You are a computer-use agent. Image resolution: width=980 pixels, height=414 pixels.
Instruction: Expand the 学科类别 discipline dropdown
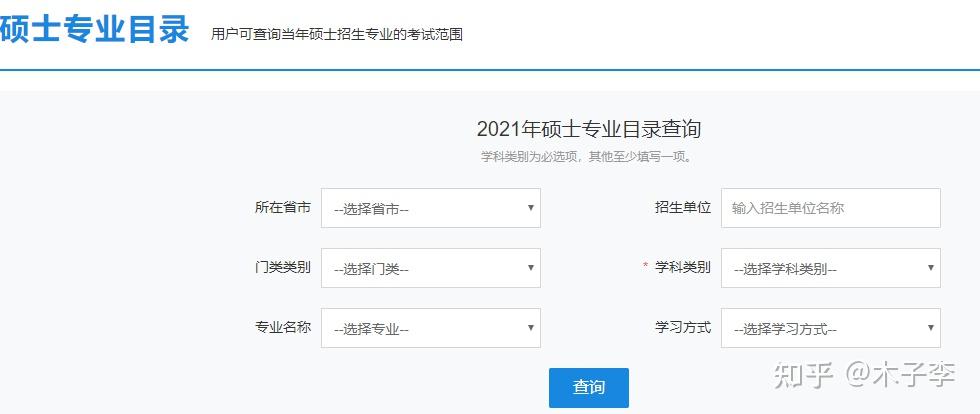click(x=830, y=268)
